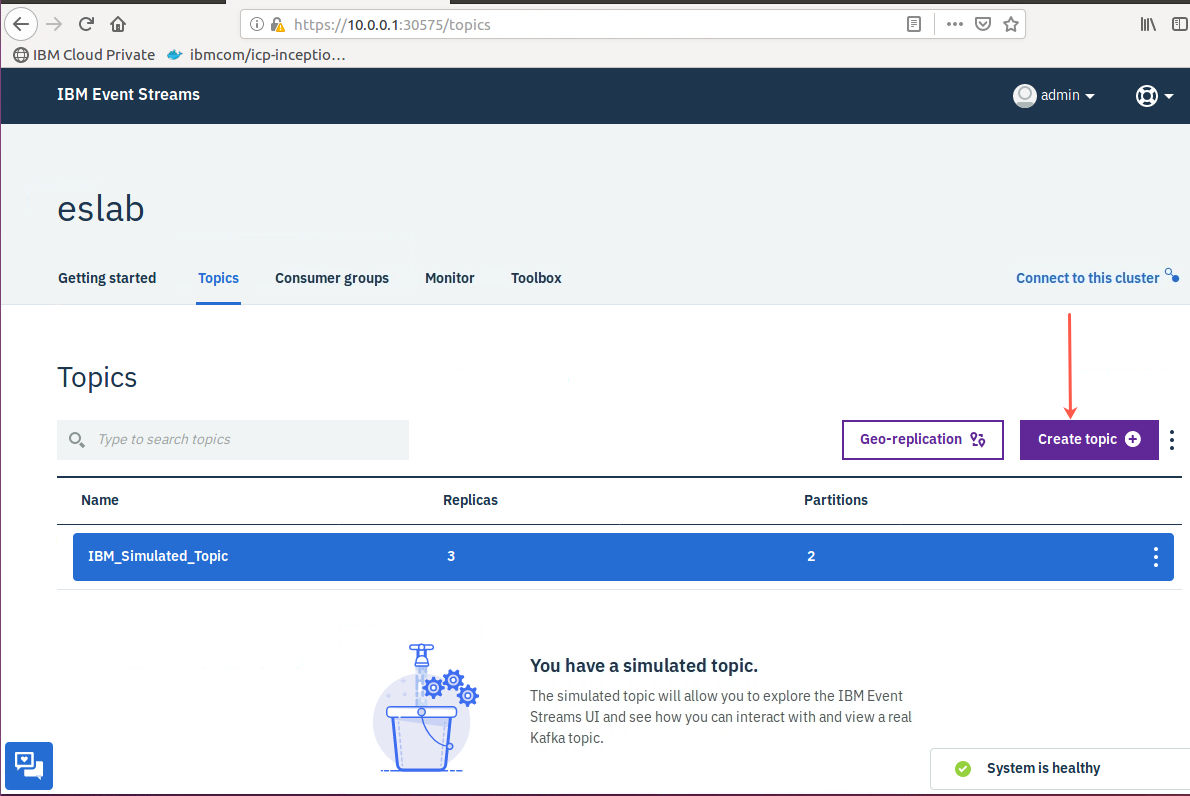Open the Toolbox tab
This screenshot has height=796, width=1190.
536,278
